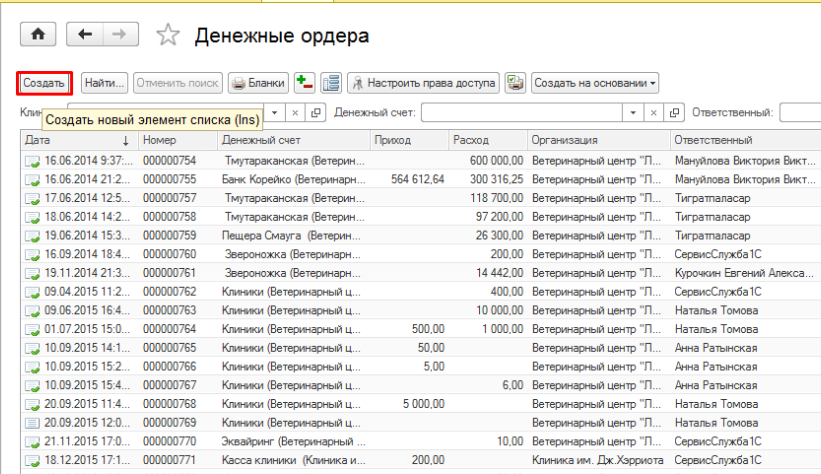
Task: Click the list settings icon after Бланки
Action: (x=330, y=83)
